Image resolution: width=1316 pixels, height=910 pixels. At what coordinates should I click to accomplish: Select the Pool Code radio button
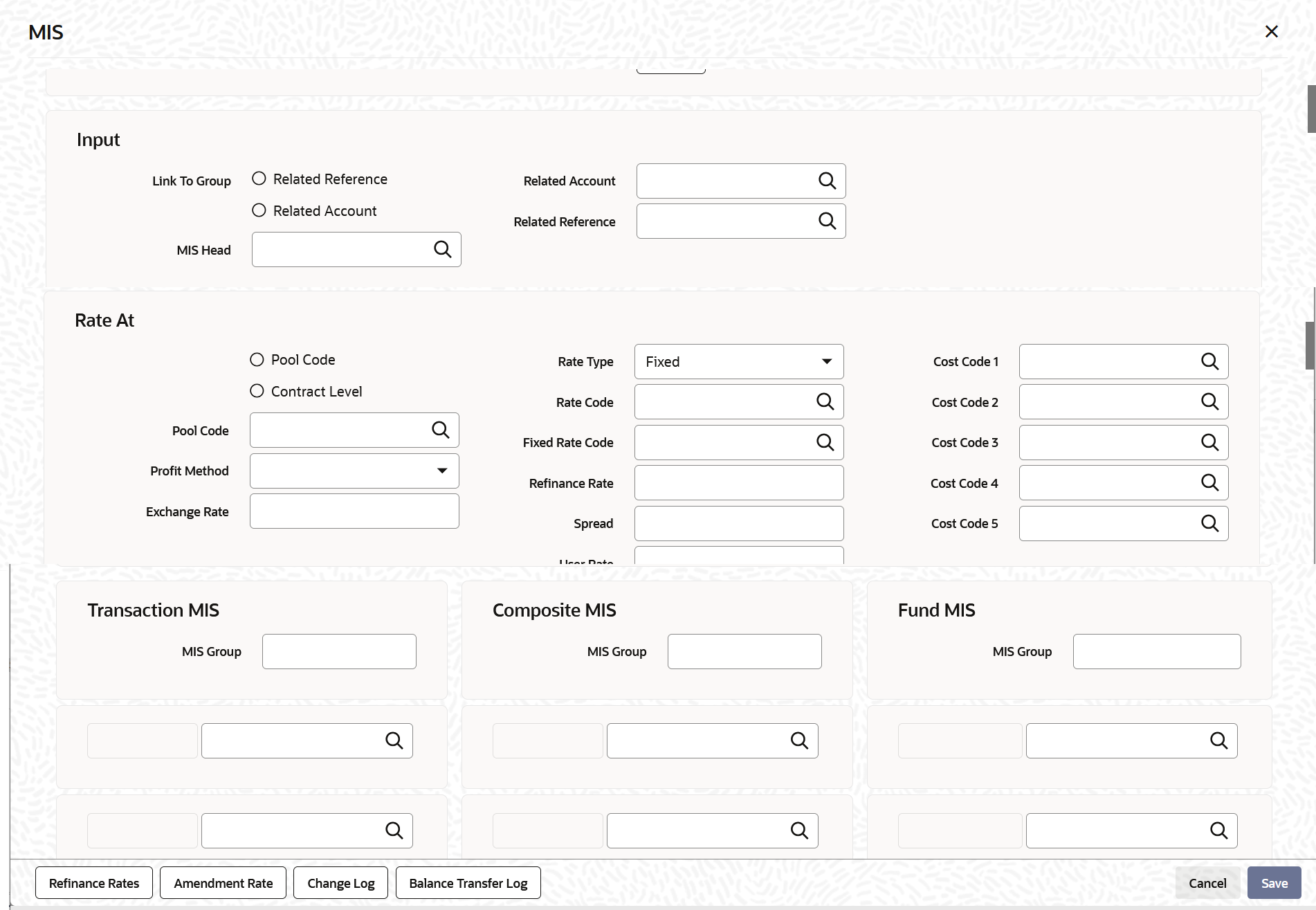coord(257,358)
